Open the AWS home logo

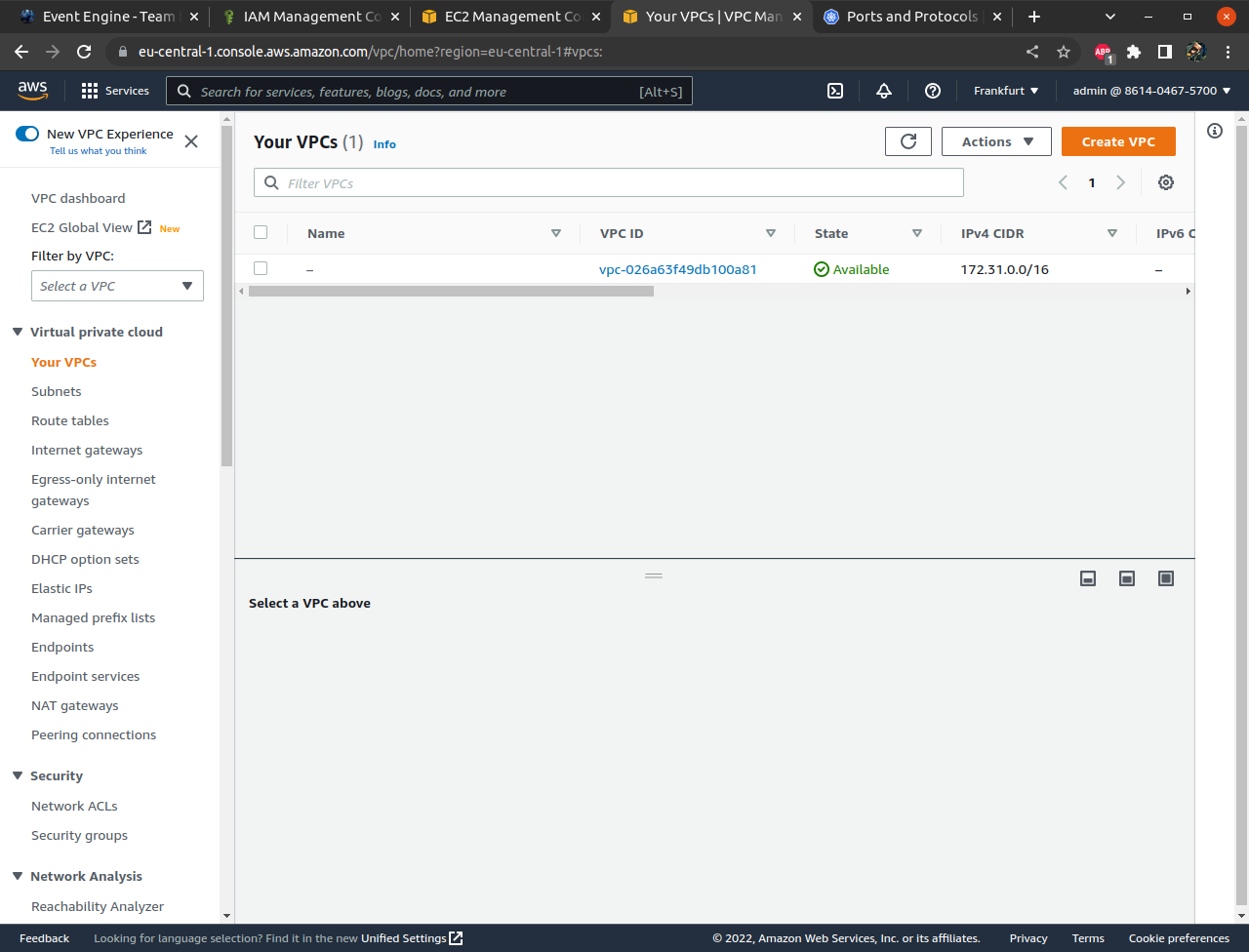point(32,90)
